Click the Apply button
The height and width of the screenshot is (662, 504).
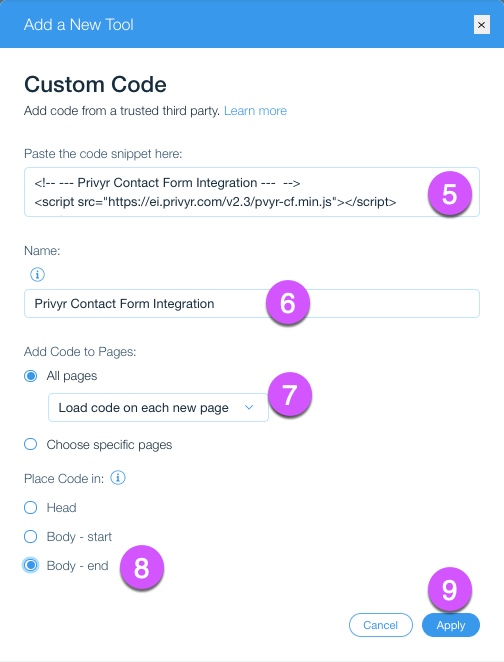(x=451, y=625)
